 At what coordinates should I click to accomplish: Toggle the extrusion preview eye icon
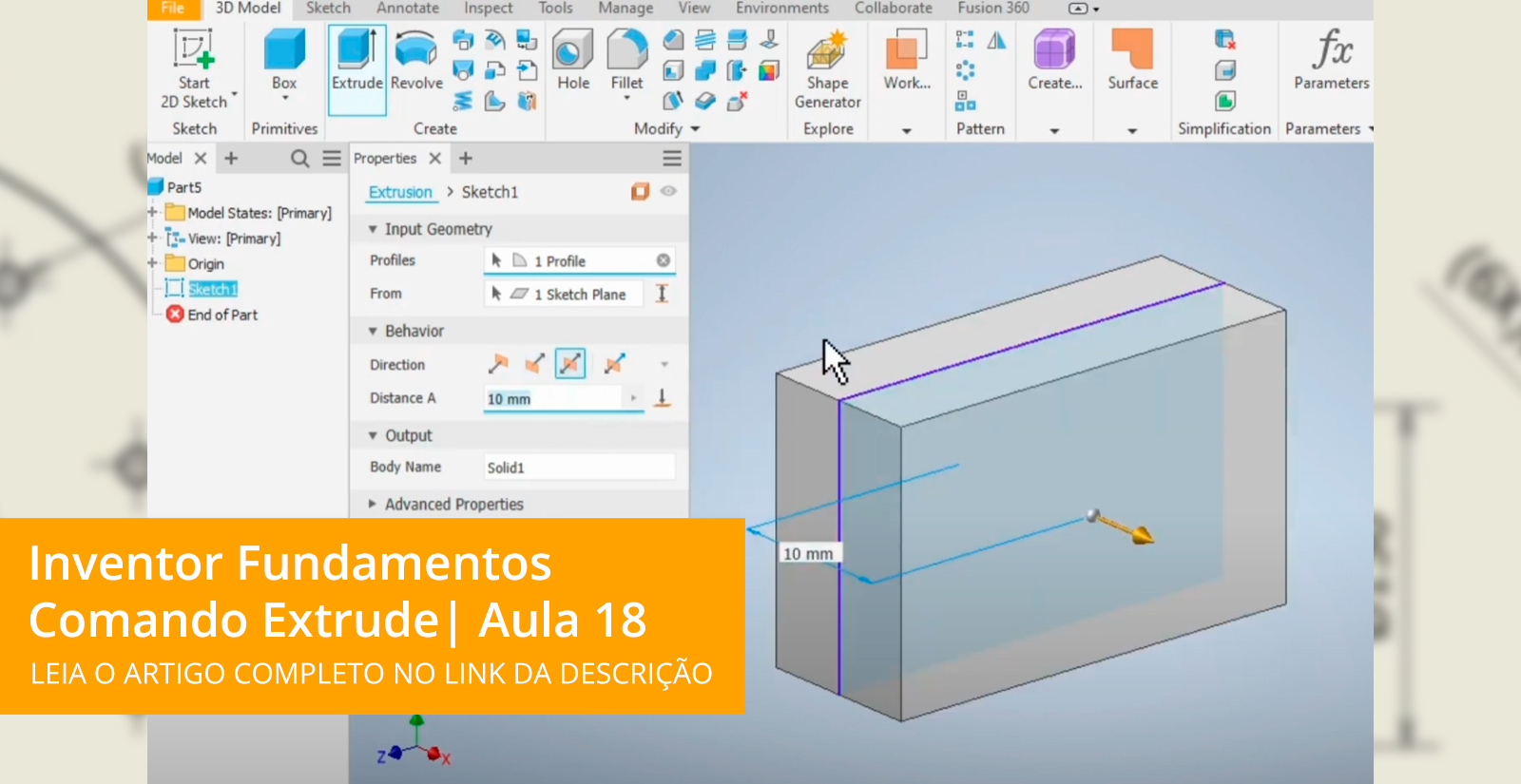click(668, 191)
